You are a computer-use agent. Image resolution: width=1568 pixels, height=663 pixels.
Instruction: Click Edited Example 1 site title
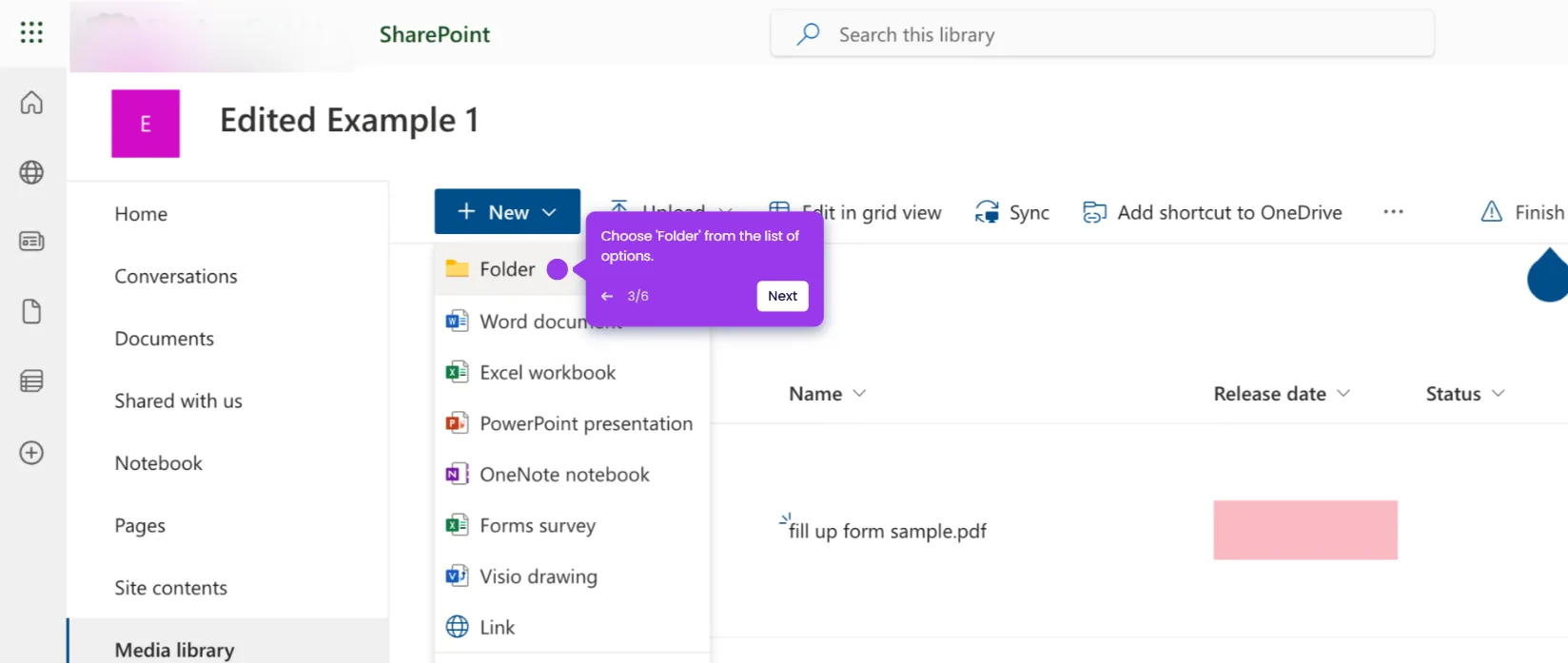click(x=349, y=120)
